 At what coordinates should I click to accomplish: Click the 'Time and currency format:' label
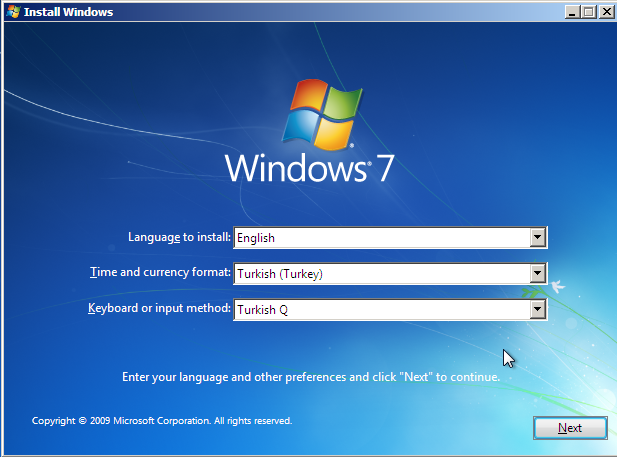pyautogui.click(x=160, y=272)
